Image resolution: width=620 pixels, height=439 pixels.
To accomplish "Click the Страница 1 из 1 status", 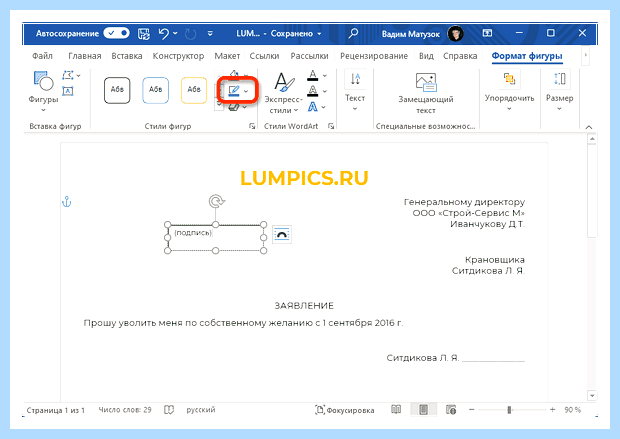I will pos(55,410).
